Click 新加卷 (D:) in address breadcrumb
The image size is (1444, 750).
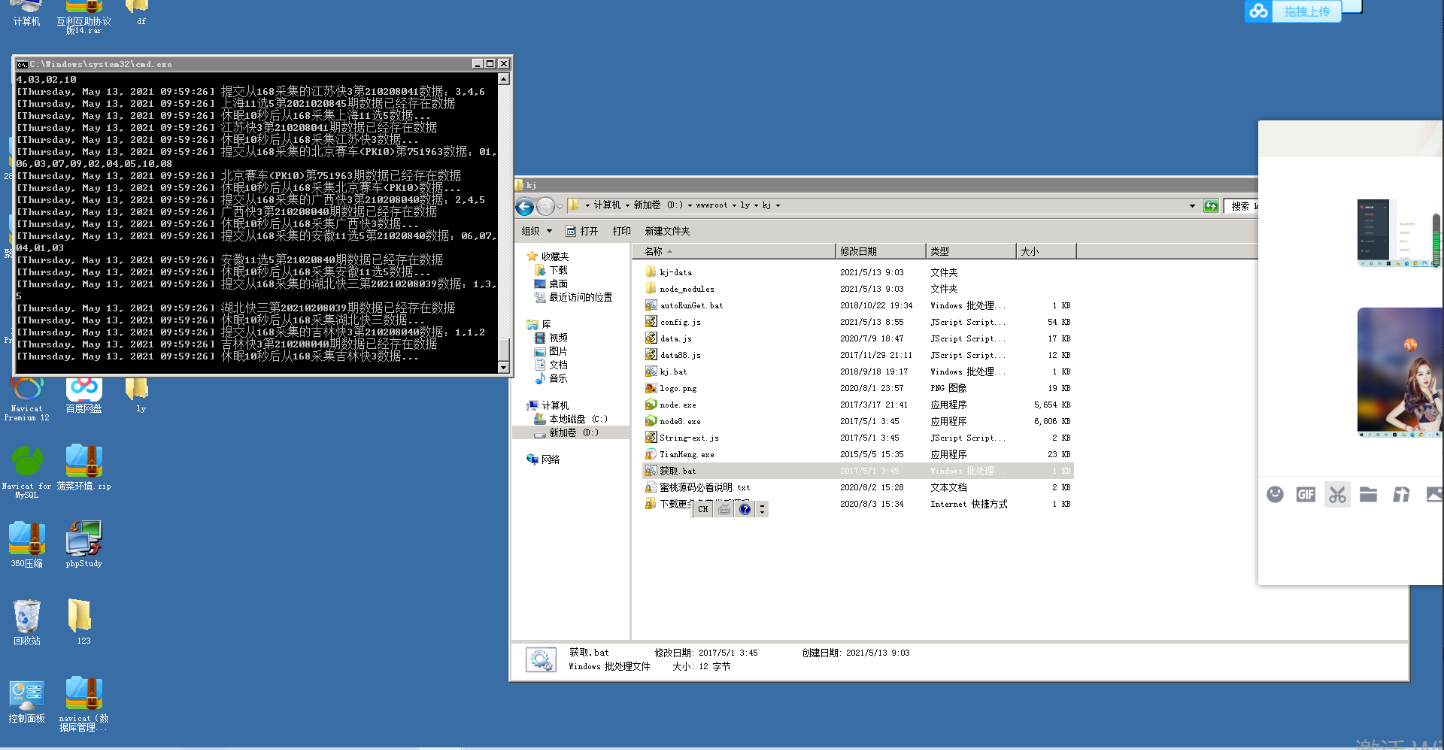[x=658, y=205]
